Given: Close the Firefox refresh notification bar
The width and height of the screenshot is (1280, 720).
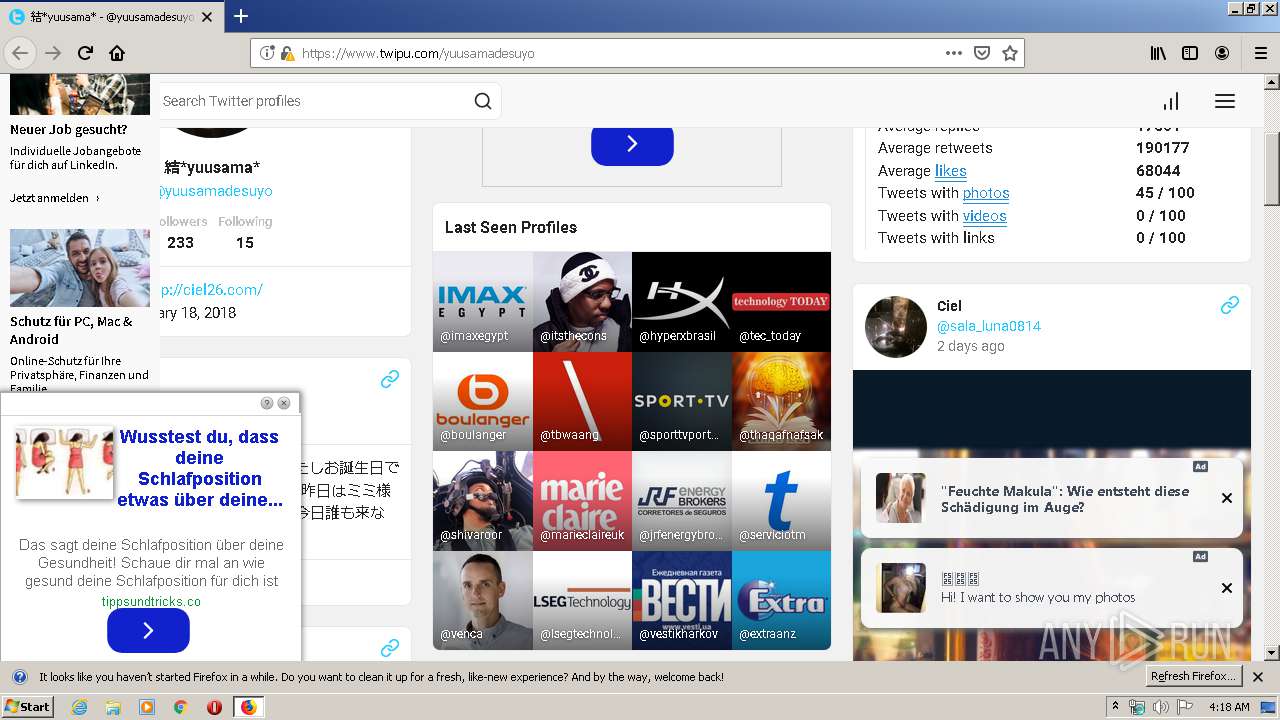Looking at the screenshot, I should coord(1258,677).
